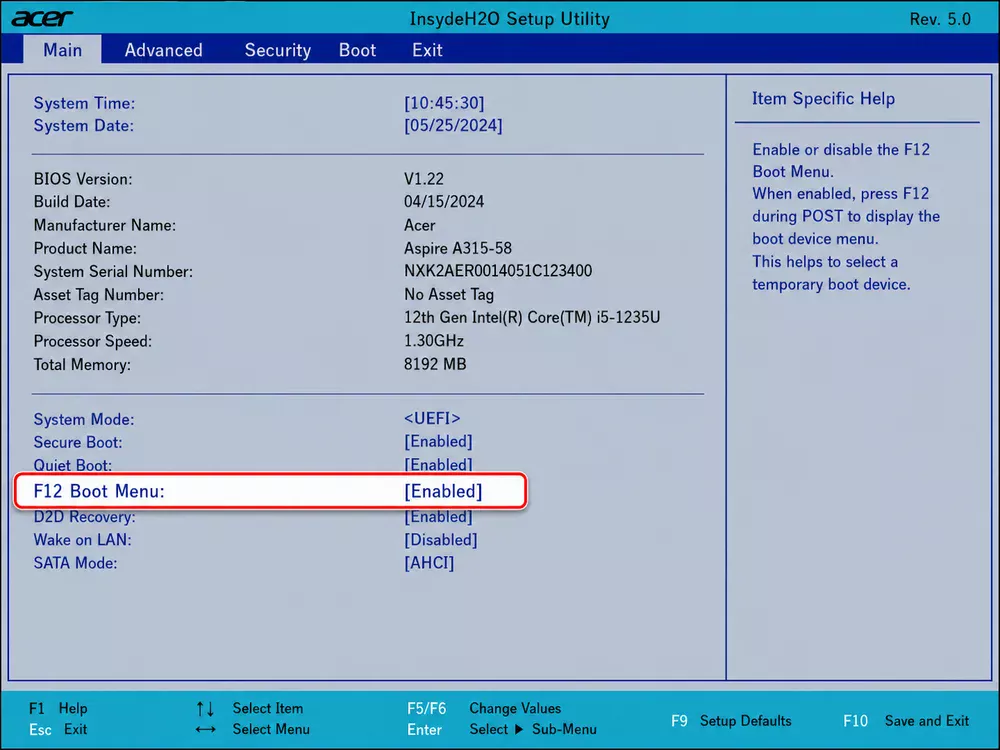Select the System Date value field

click(453, 126)
